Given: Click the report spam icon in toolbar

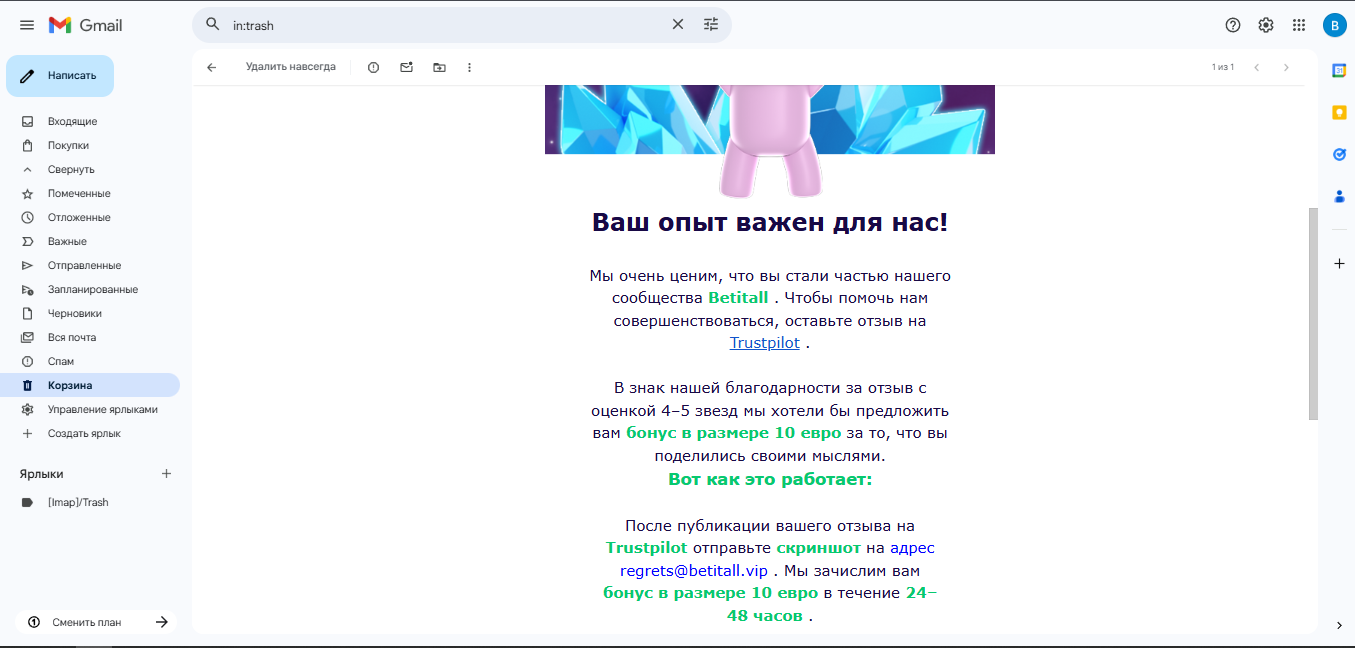Looking at the screenshot, I should [373, 67].
